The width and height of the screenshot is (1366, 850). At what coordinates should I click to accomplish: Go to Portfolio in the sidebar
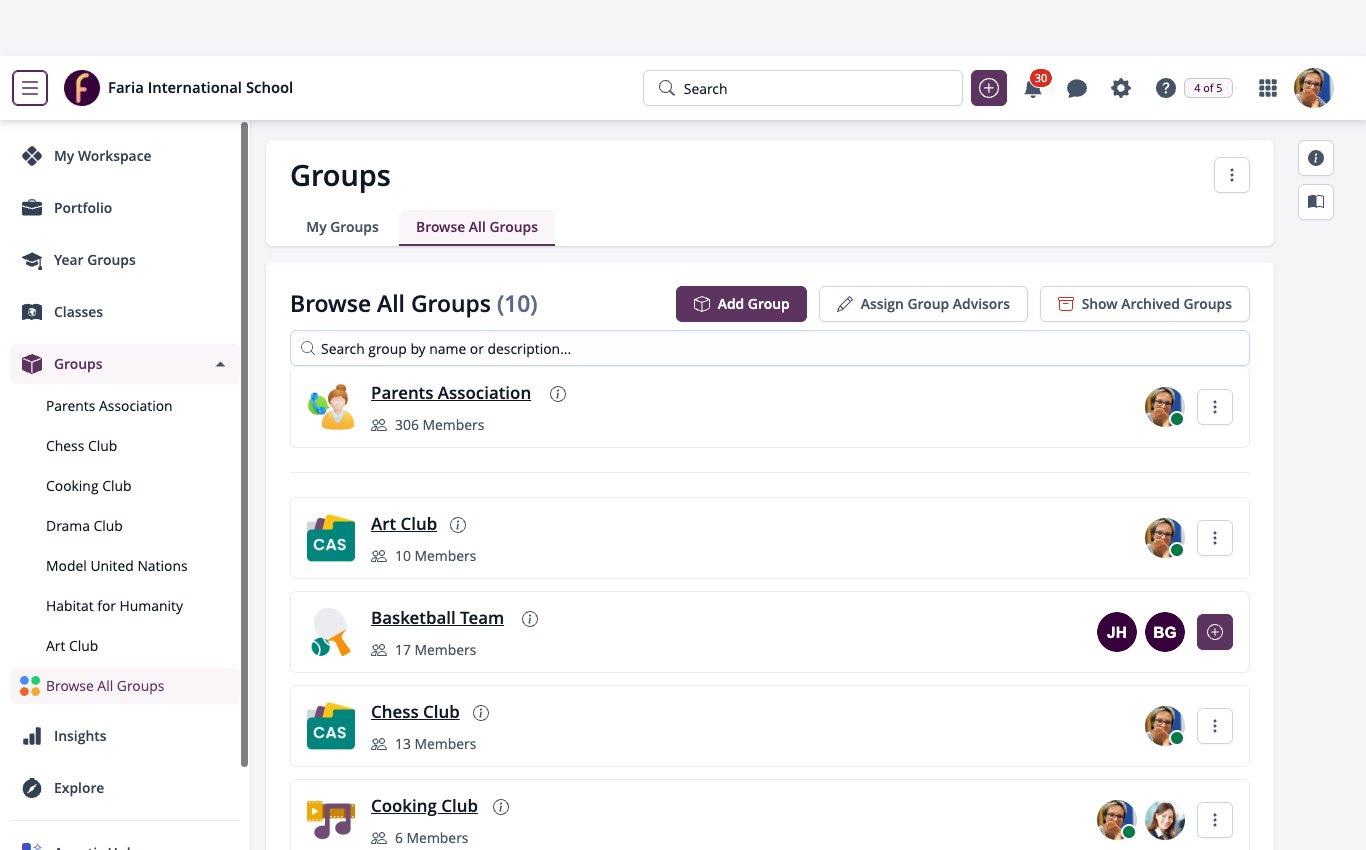(124, 208)
